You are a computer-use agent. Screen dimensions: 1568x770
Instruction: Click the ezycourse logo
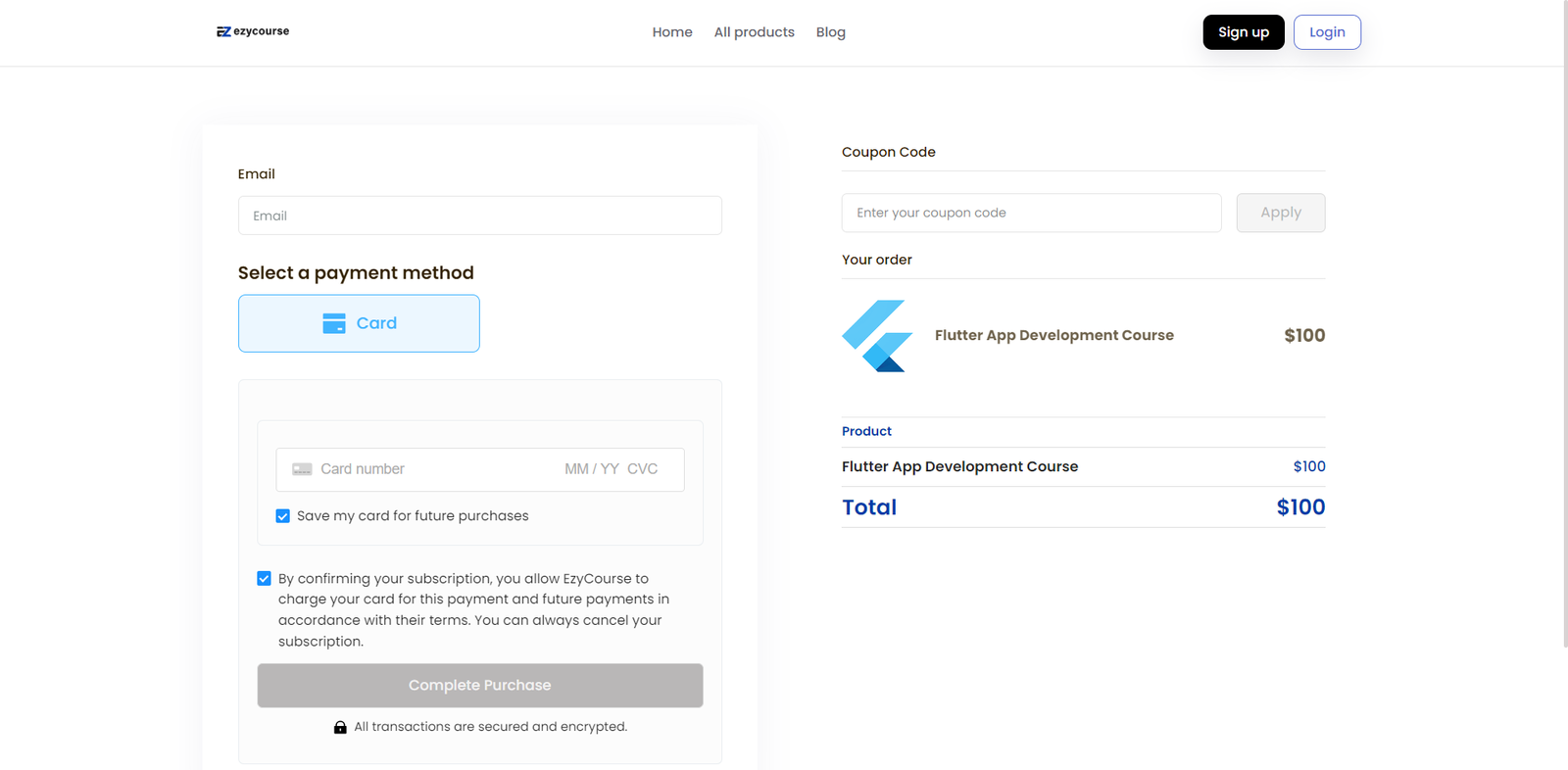[x=253, y=31]
